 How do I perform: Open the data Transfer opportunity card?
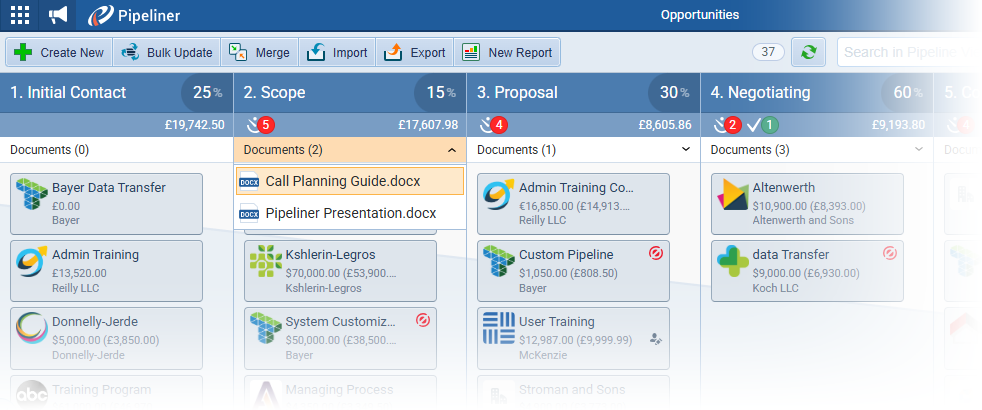(807, 271)
